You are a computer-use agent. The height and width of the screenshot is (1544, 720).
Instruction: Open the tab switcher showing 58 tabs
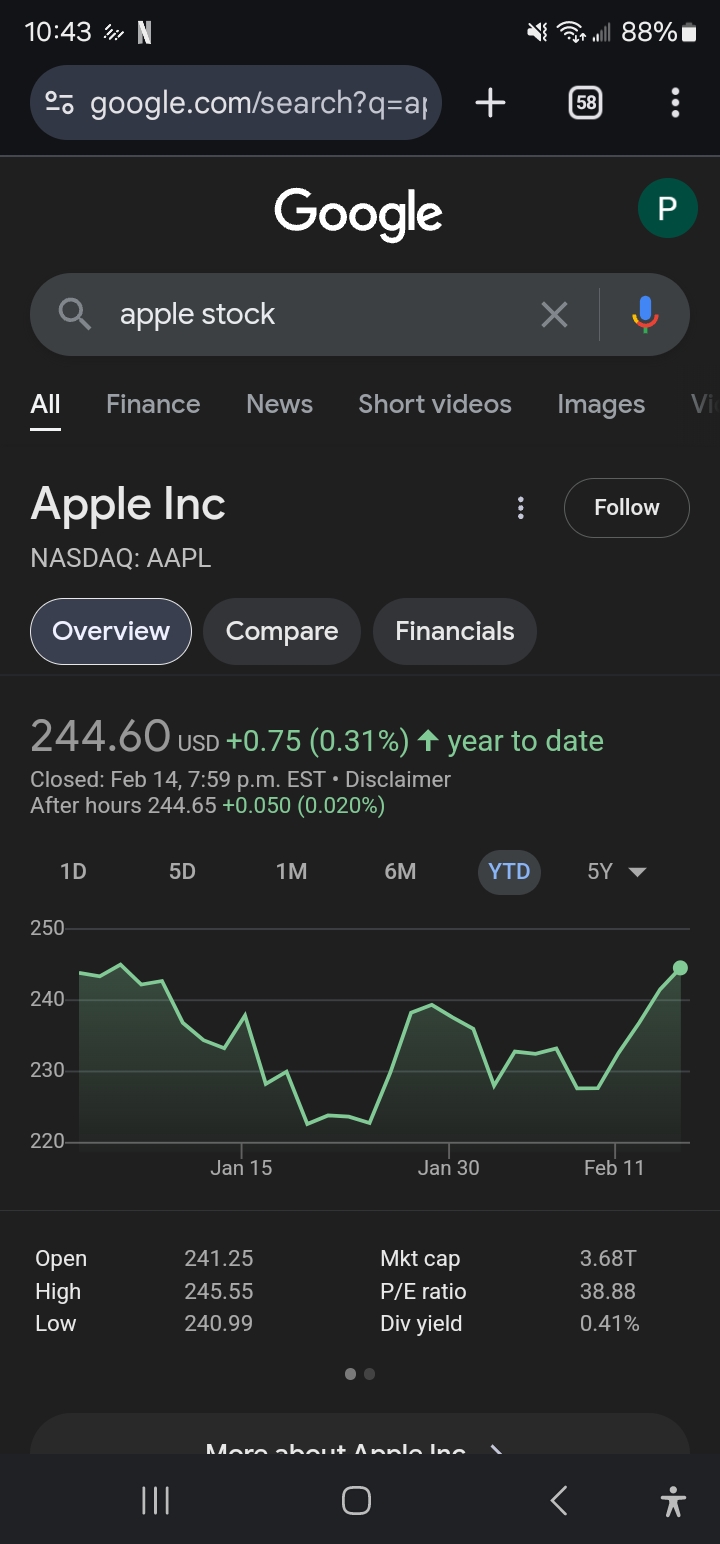point(585,103)
